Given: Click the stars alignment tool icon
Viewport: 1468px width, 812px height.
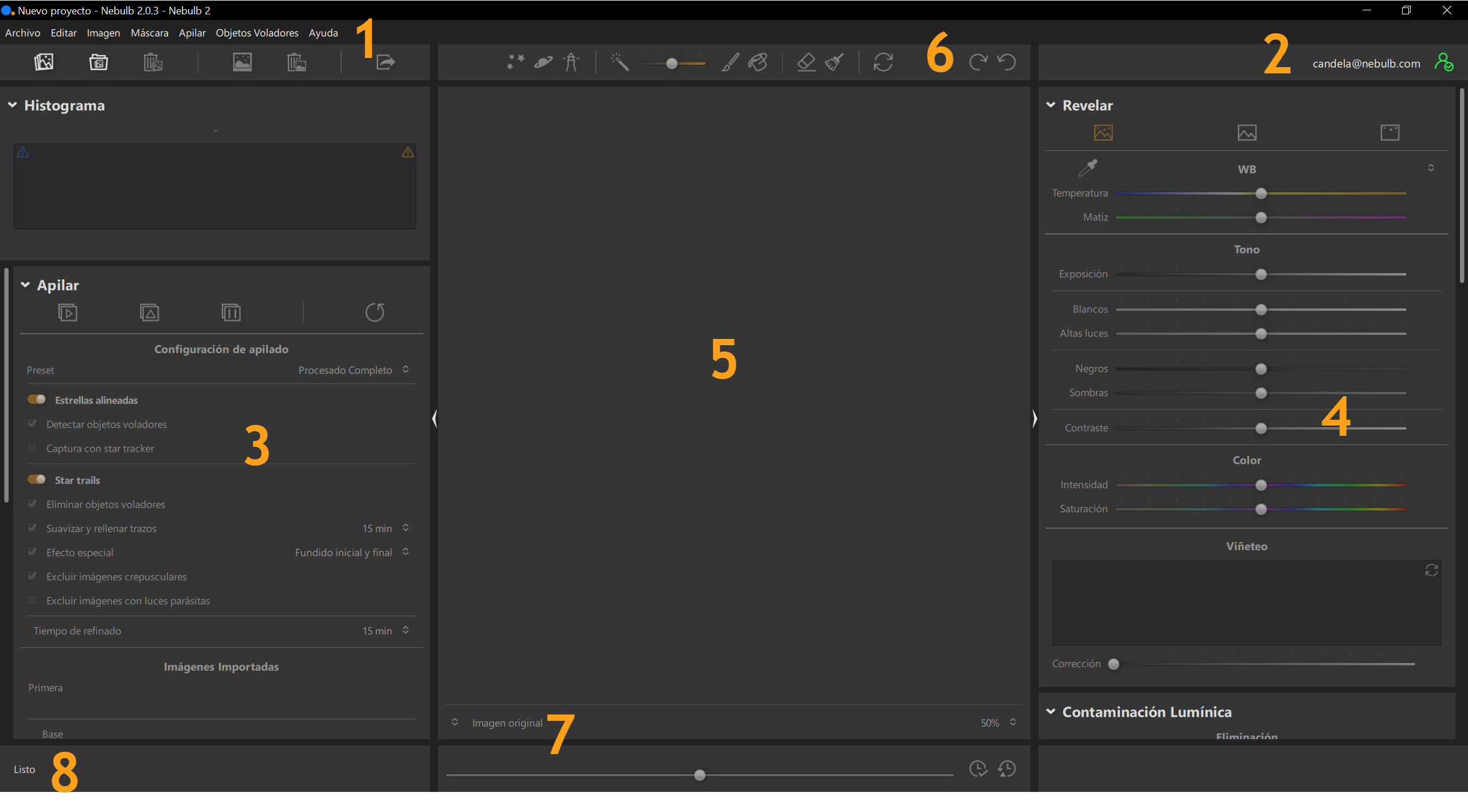Looking at the screenshot, I should click(516, 62).
